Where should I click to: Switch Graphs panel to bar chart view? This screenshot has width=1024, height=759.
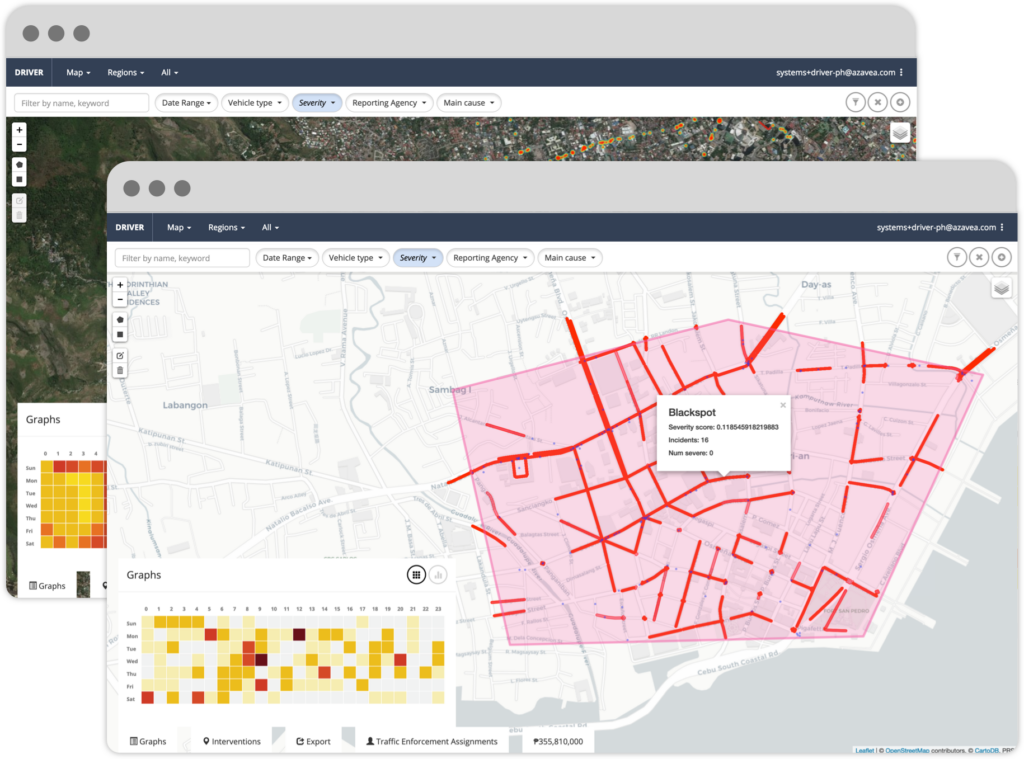(x=438, y=575)
